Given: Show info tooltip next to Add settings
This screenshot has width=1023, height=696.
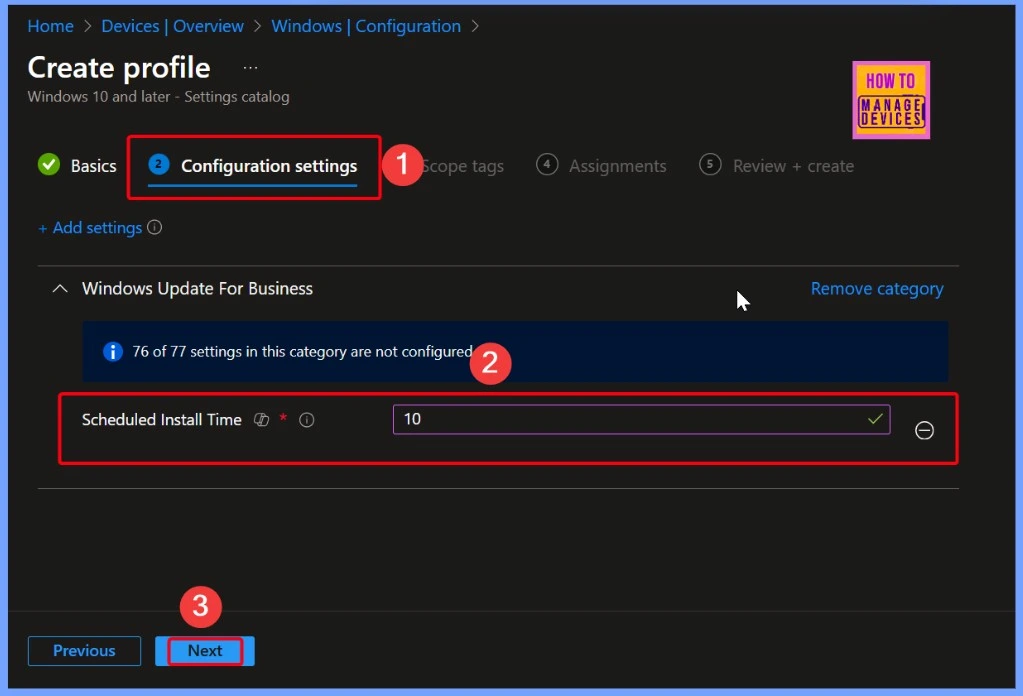Looking at the screenshot, I should pyautogui.click(x=155, y=227).
